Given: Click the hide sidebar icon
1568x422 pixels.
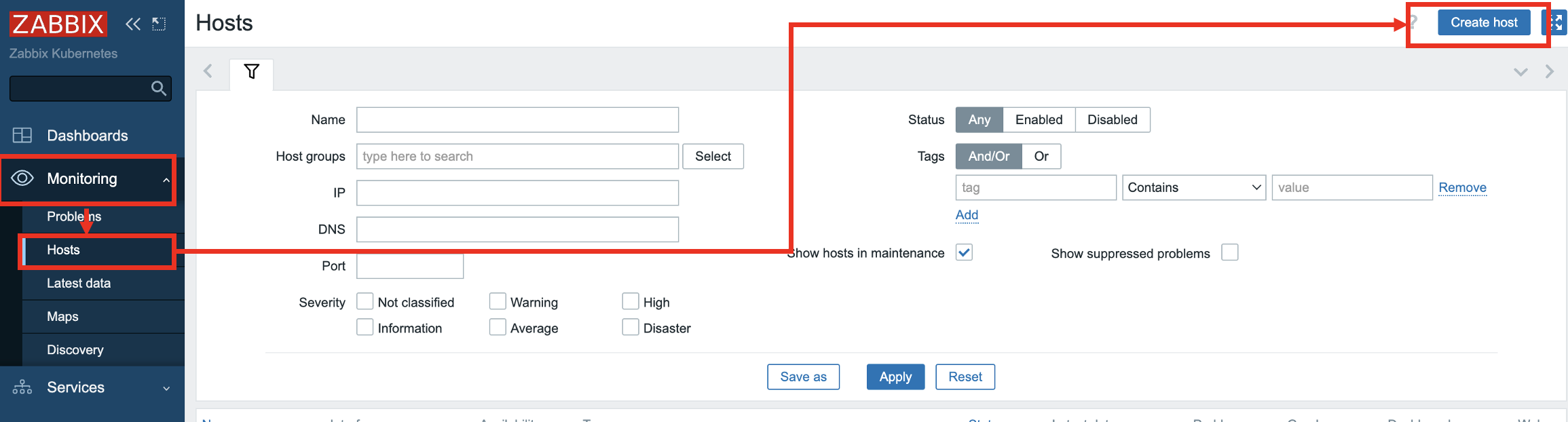Looking at the screenshot, I should click(159, 24).
